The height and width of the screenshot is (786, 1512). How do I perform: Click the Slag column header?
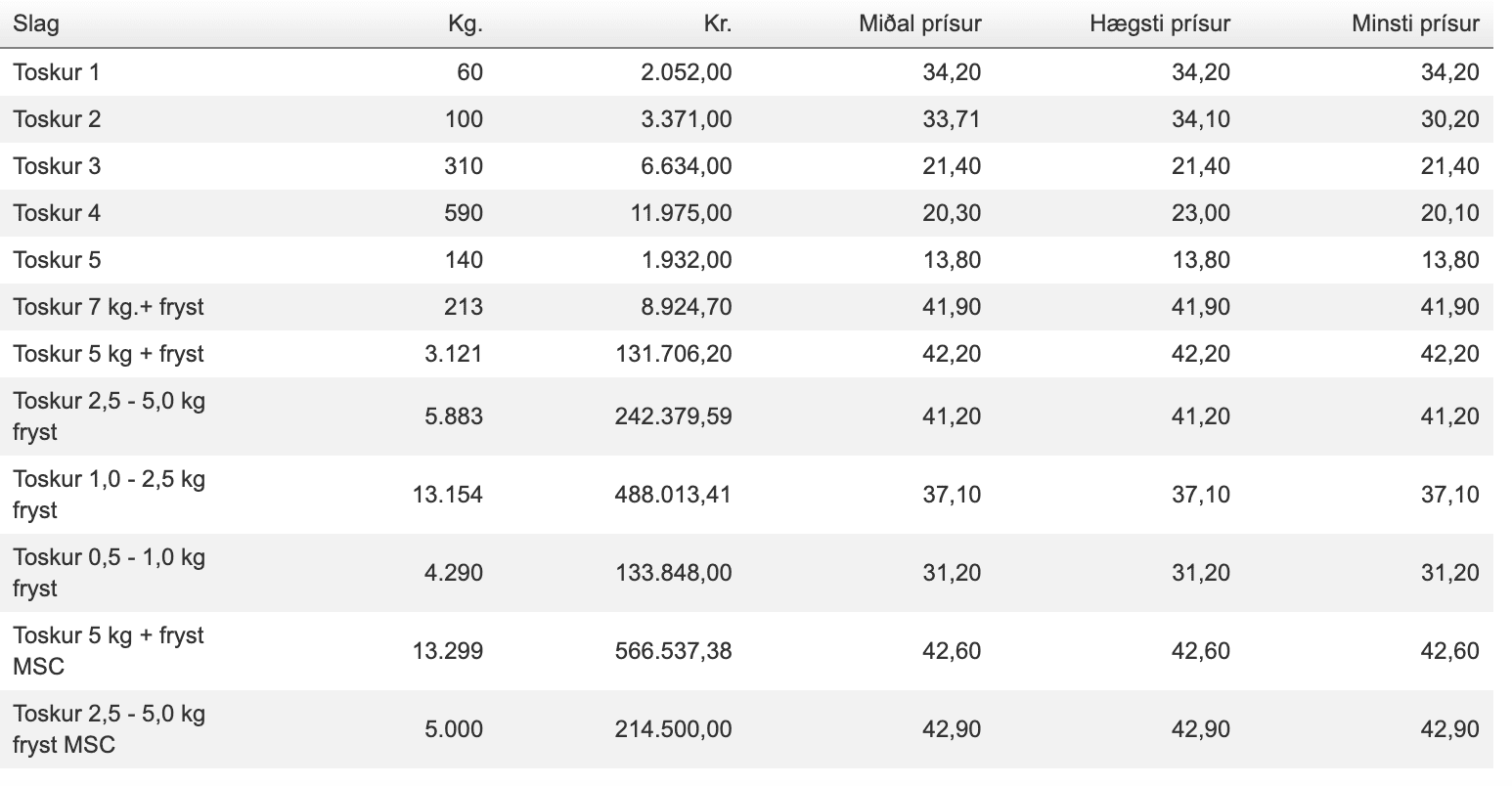coord(36,24)
